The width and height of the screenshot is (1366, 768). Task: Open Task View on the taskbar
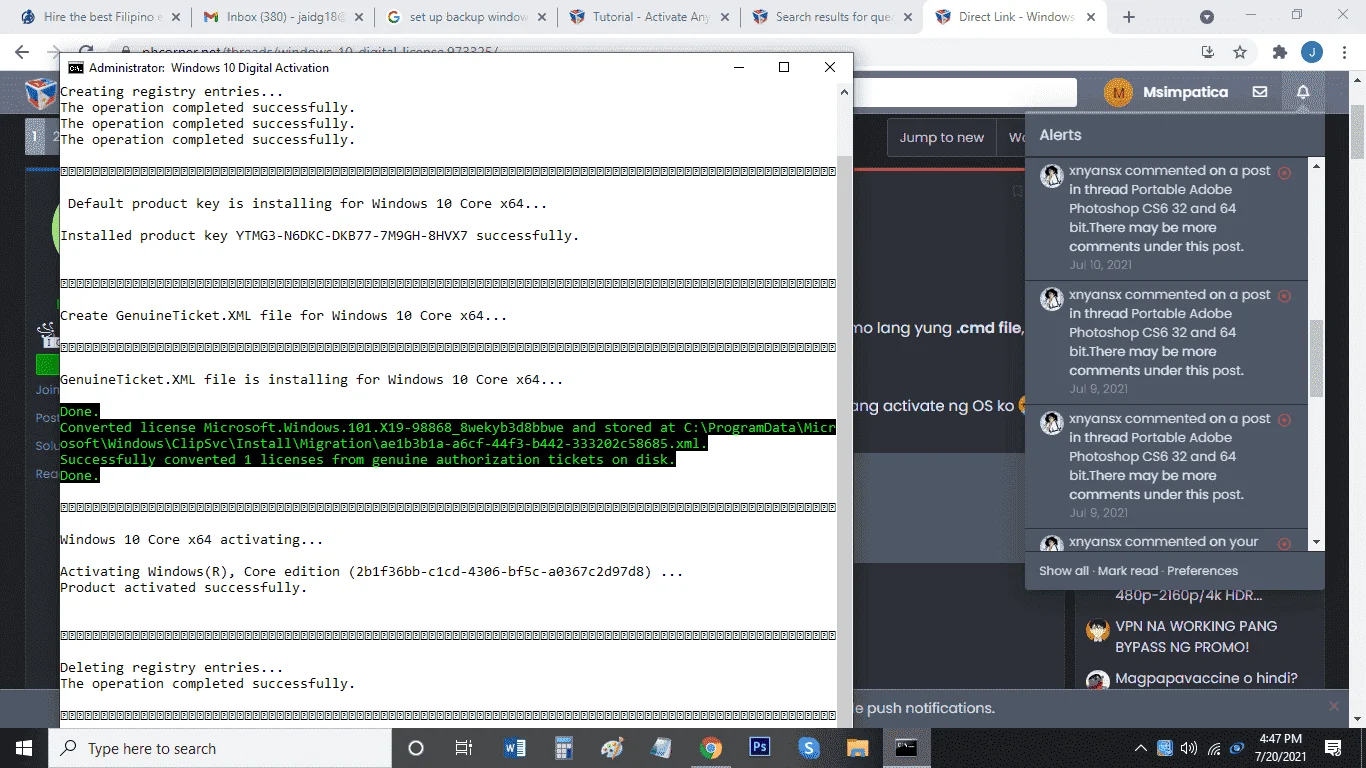464,748
